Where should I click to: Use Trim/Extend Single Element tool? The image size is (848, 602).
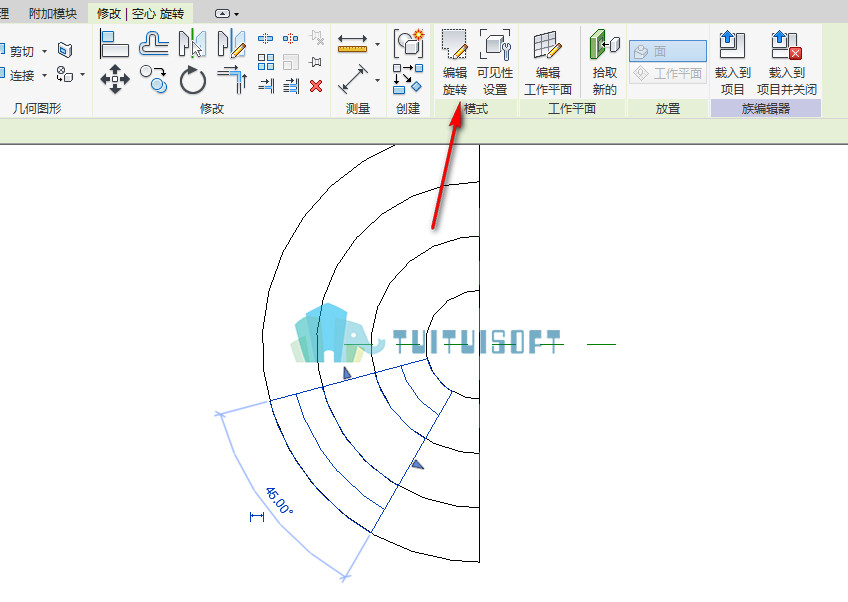pyautogui.click(x=266, y=86)
